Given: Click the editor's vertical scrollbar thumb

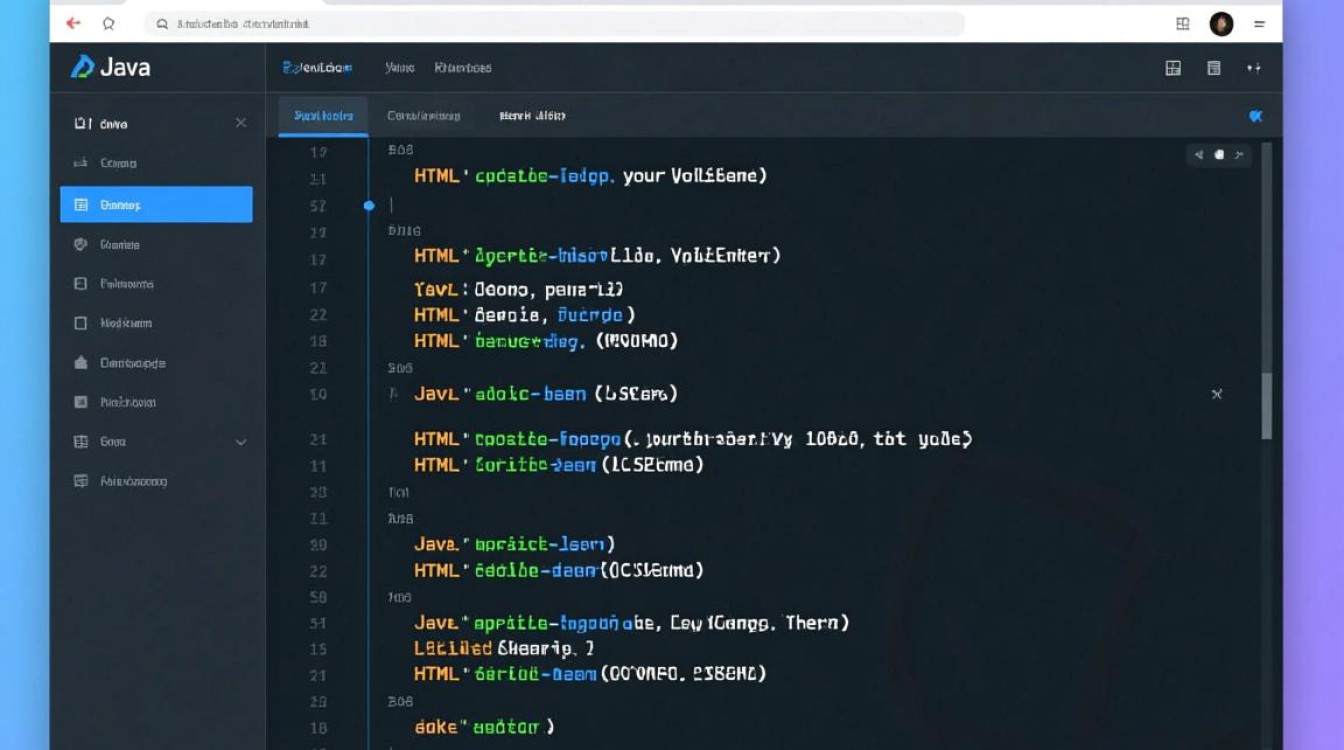Looking at the screenshot, I should 1266,405.
